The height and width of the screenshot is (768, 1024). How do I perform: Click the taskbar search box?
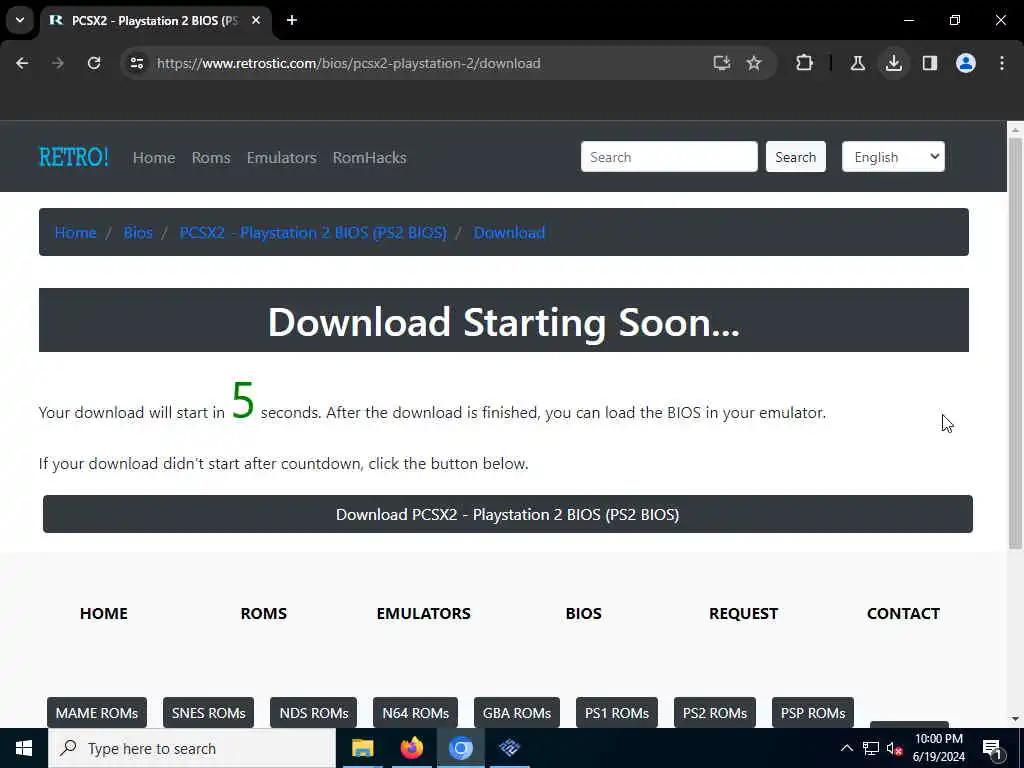[x=192, y=748]
